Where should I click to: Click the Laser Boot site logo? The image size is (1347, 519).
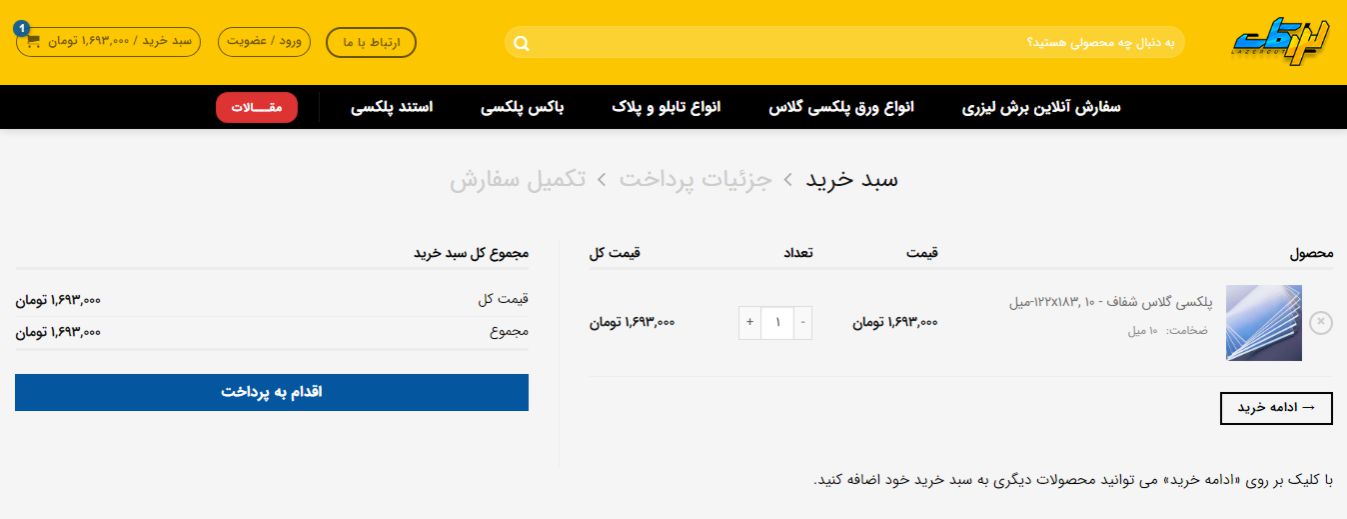point(1282,42)
